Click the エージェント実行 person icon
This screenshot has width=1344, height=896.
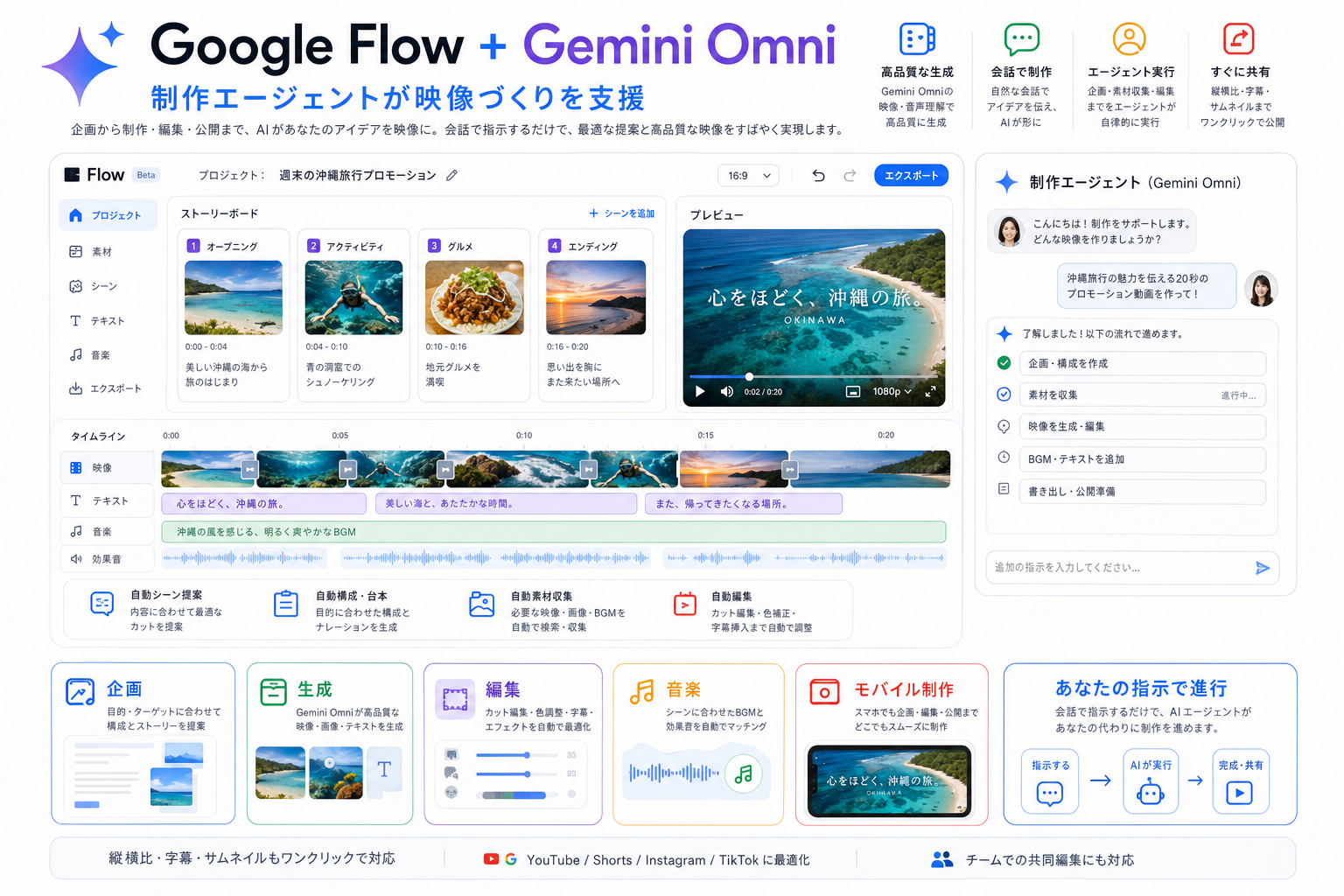[1129, 39]
